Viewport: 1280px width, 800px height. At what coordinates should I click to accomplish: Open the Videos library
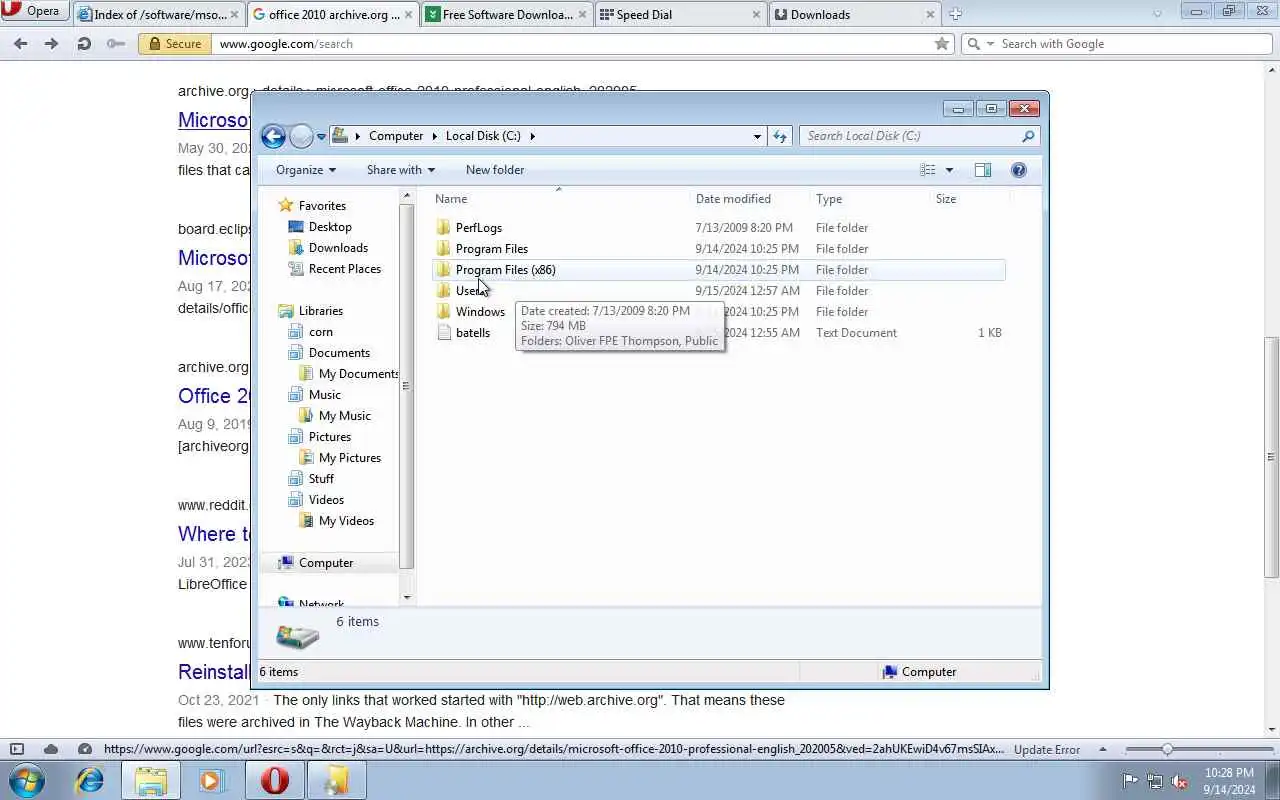click(326, 500)
